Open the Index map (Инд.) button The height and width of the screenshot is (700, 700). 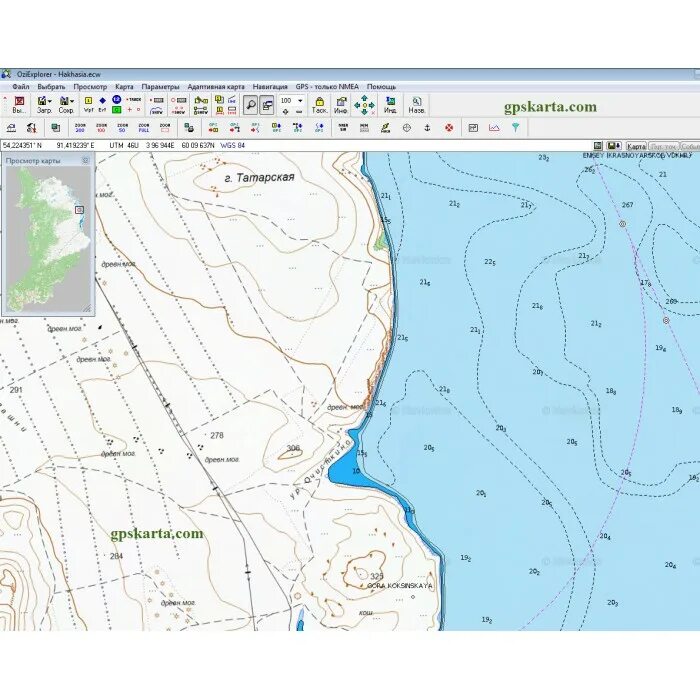pos(391,105)
